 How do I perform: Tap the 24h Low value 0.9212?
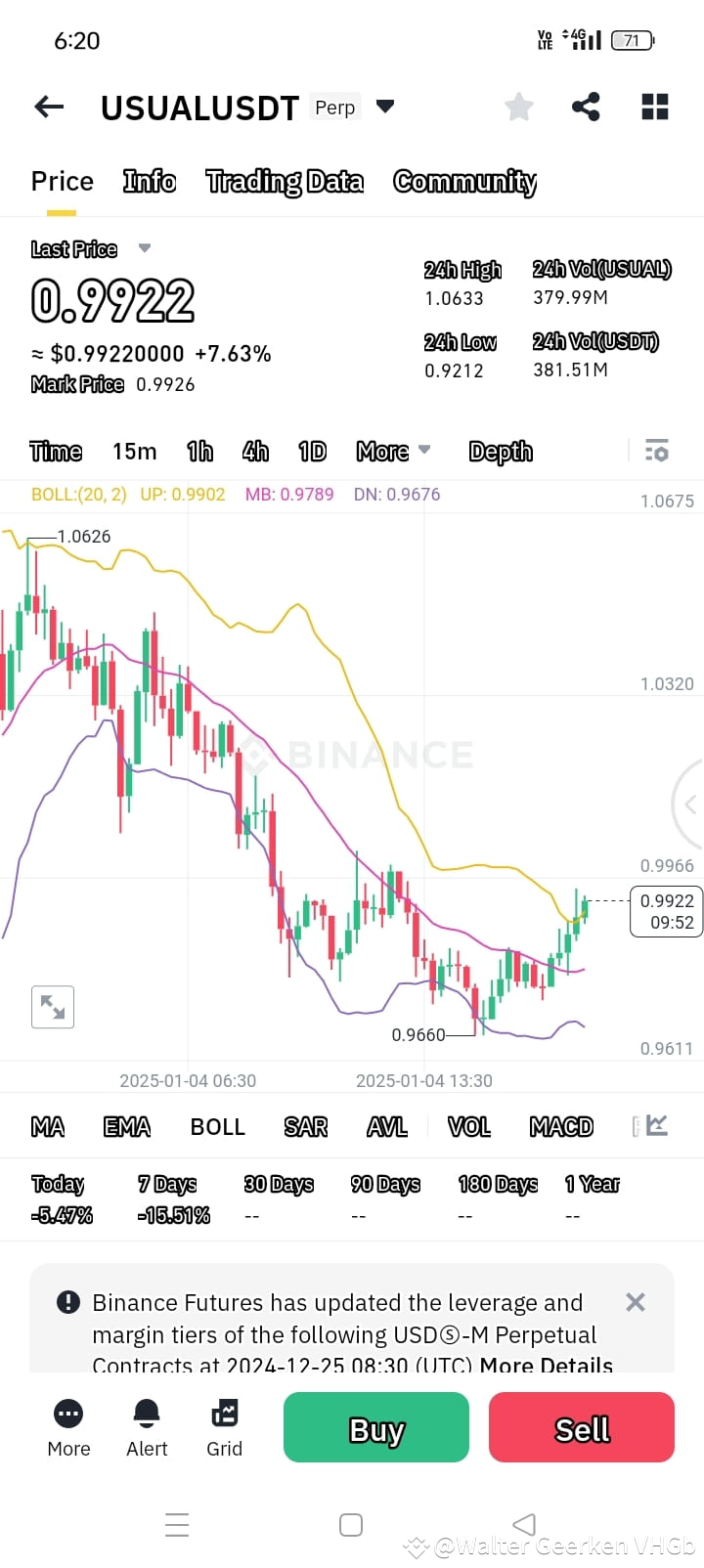454,370
